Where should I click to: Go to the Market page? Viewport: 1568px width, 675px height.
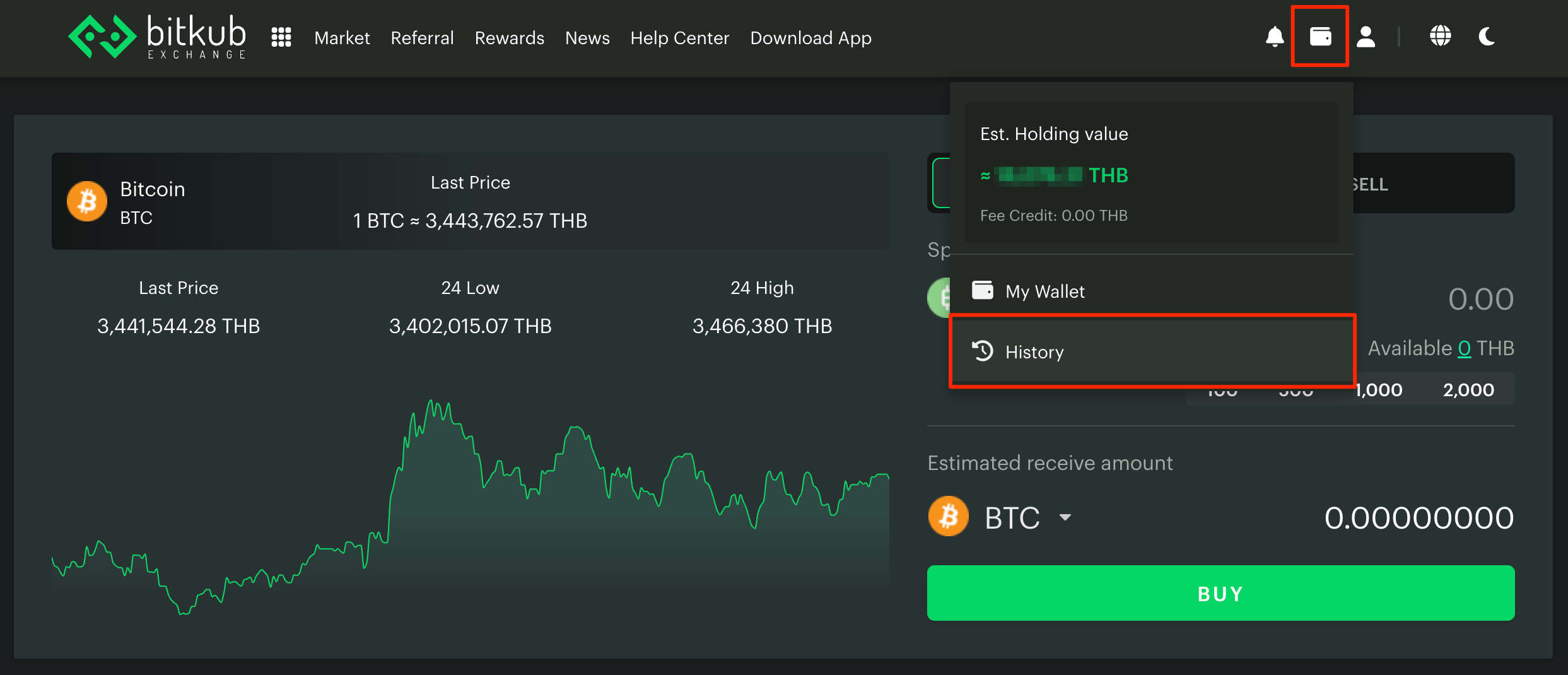click(x=342, y=38)
